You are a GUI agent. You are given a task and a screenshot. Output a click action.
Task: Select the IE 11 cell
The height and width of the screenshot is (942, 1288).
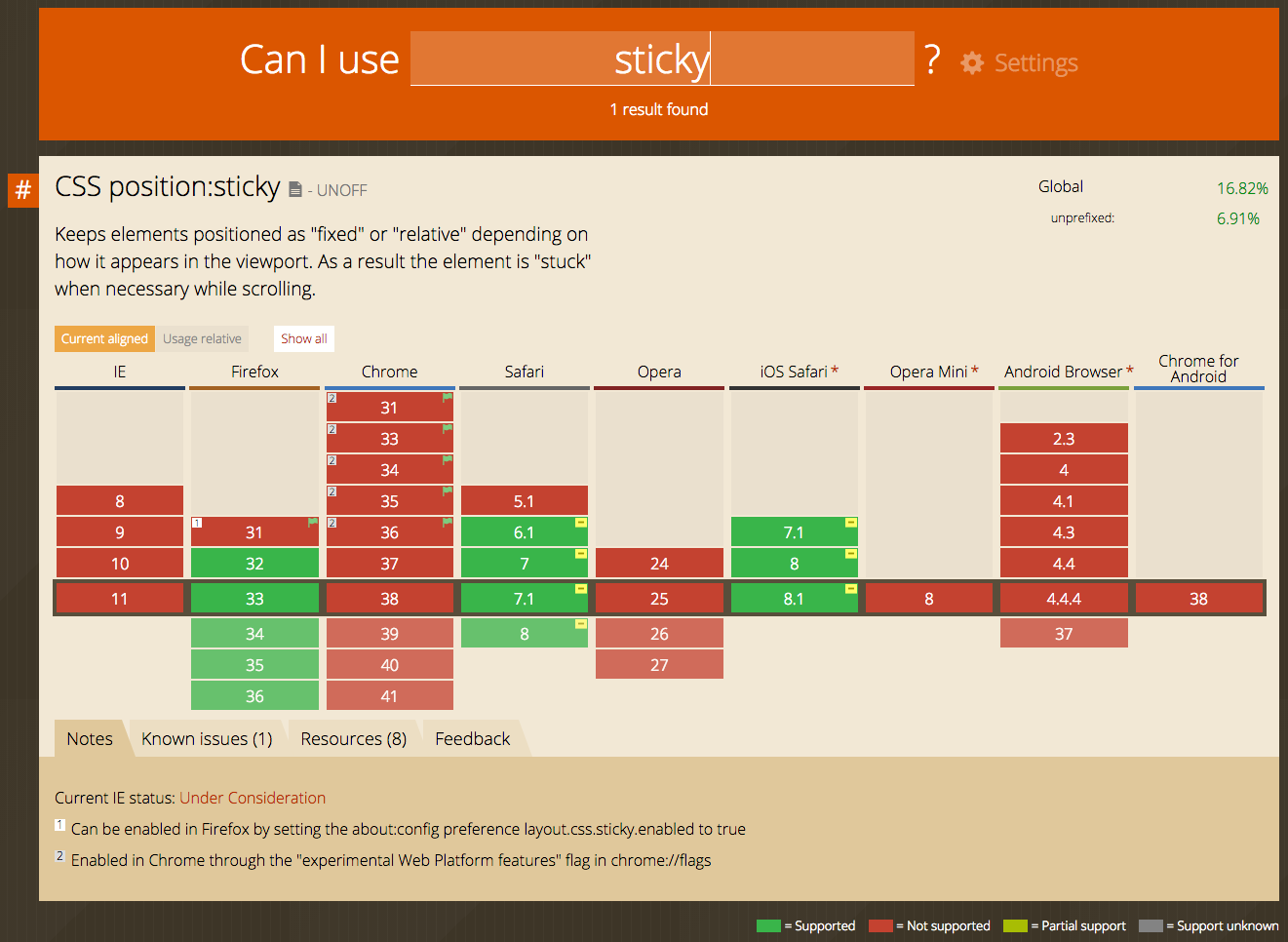(x=120, y=599)
